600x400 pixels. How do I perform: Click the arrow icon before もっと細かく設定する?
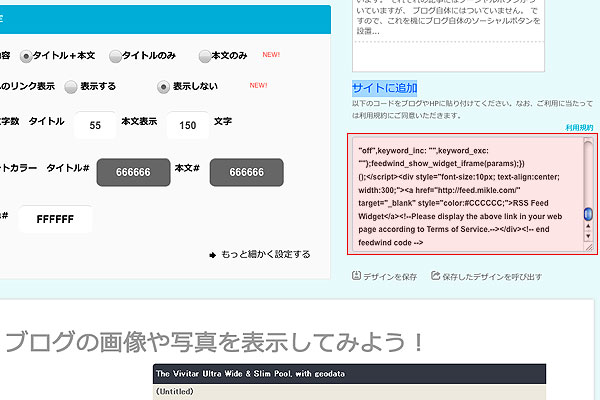pos(213,255)
